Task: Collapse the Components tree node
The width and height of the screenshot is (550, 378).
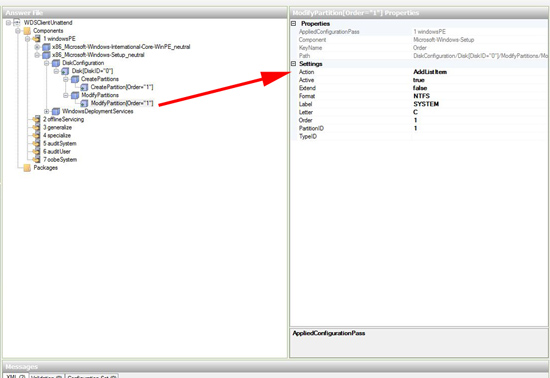Action: [18, 31]
